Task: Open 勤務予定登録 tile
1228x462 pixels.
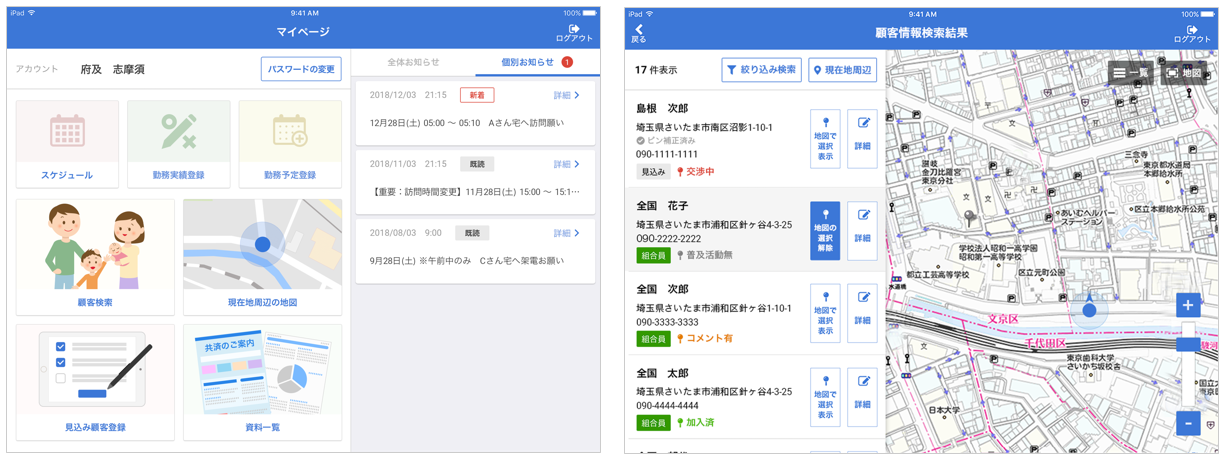Action: (x=290, y=144)
